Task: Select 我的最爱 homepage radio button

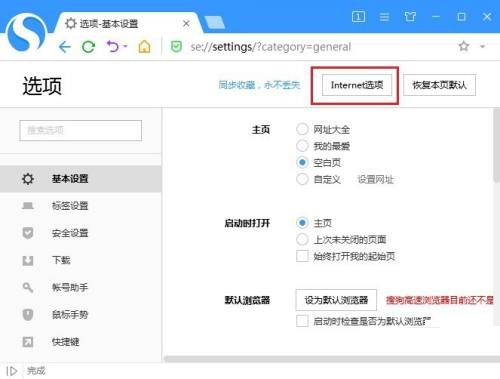Action: click(x=302, y=146)
